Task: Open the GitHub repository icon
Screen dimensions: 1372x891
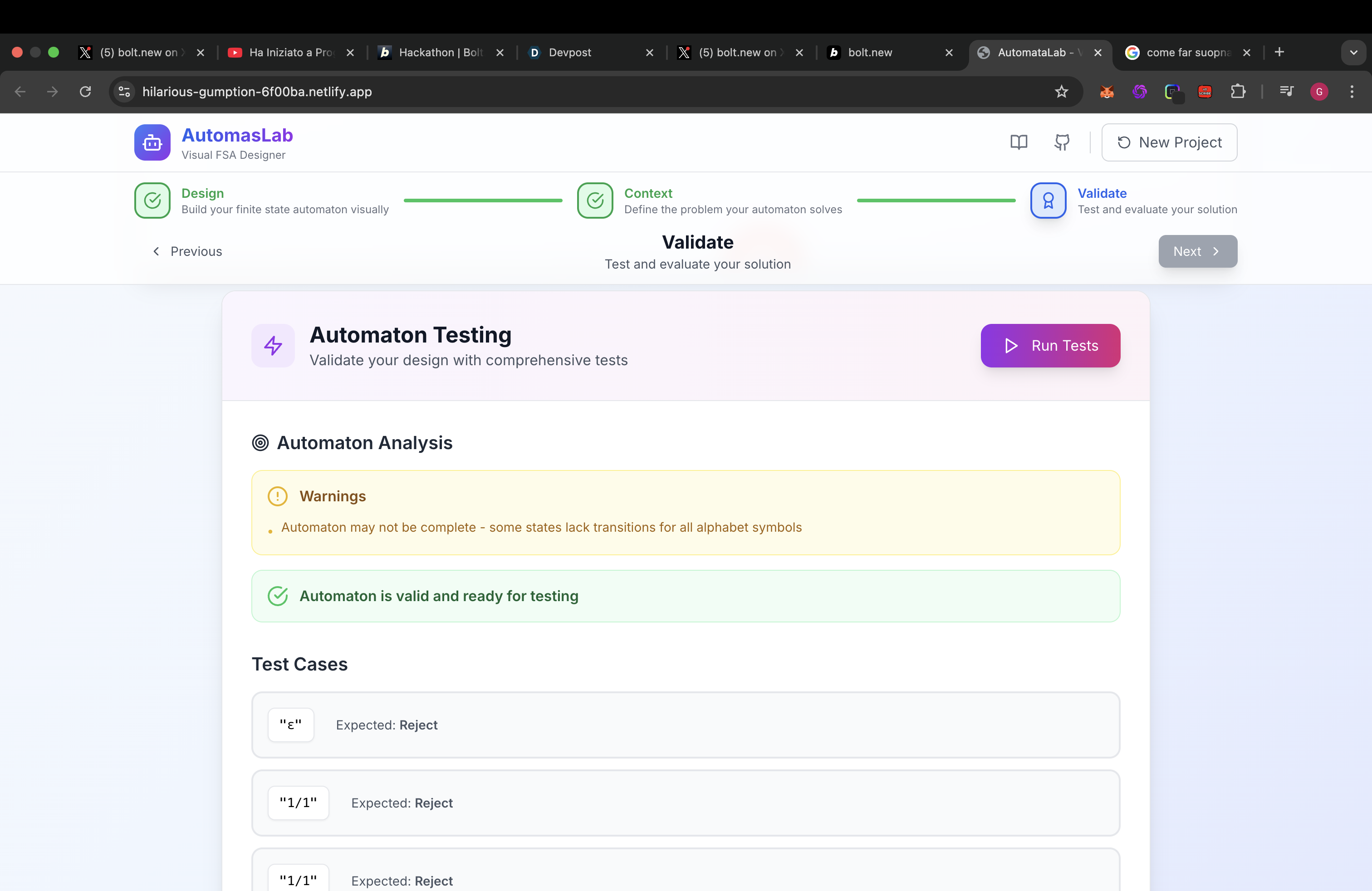Action: point(1061,142)
